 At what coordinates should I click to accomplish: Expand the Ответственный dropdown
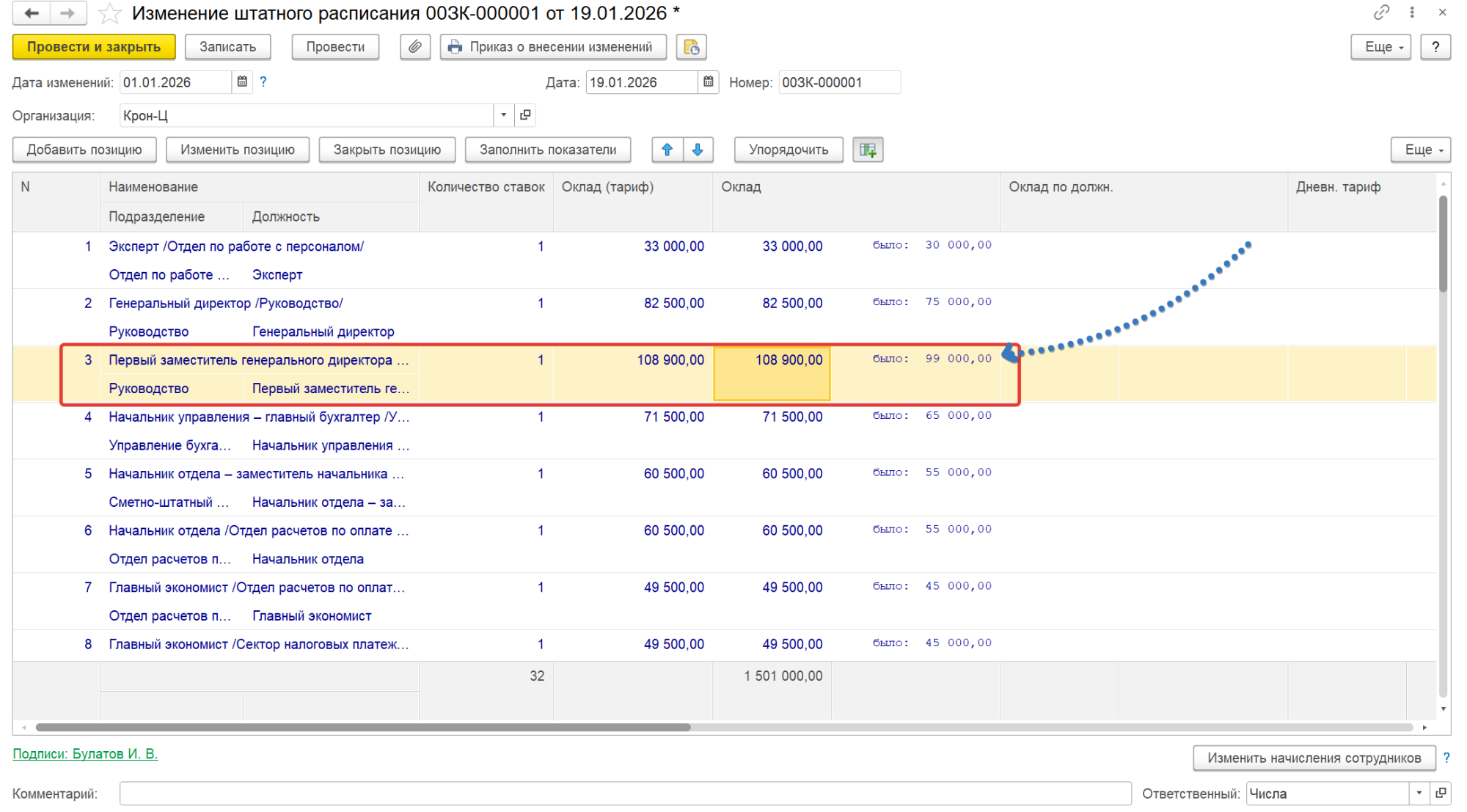(x=1419, y=793)
